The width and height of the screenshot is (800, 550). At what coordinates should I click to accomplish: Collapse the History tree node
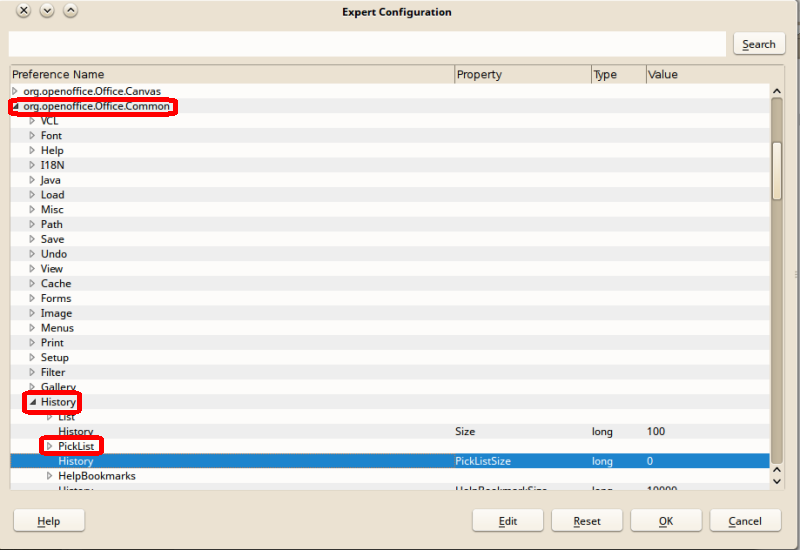coord(33,402)
